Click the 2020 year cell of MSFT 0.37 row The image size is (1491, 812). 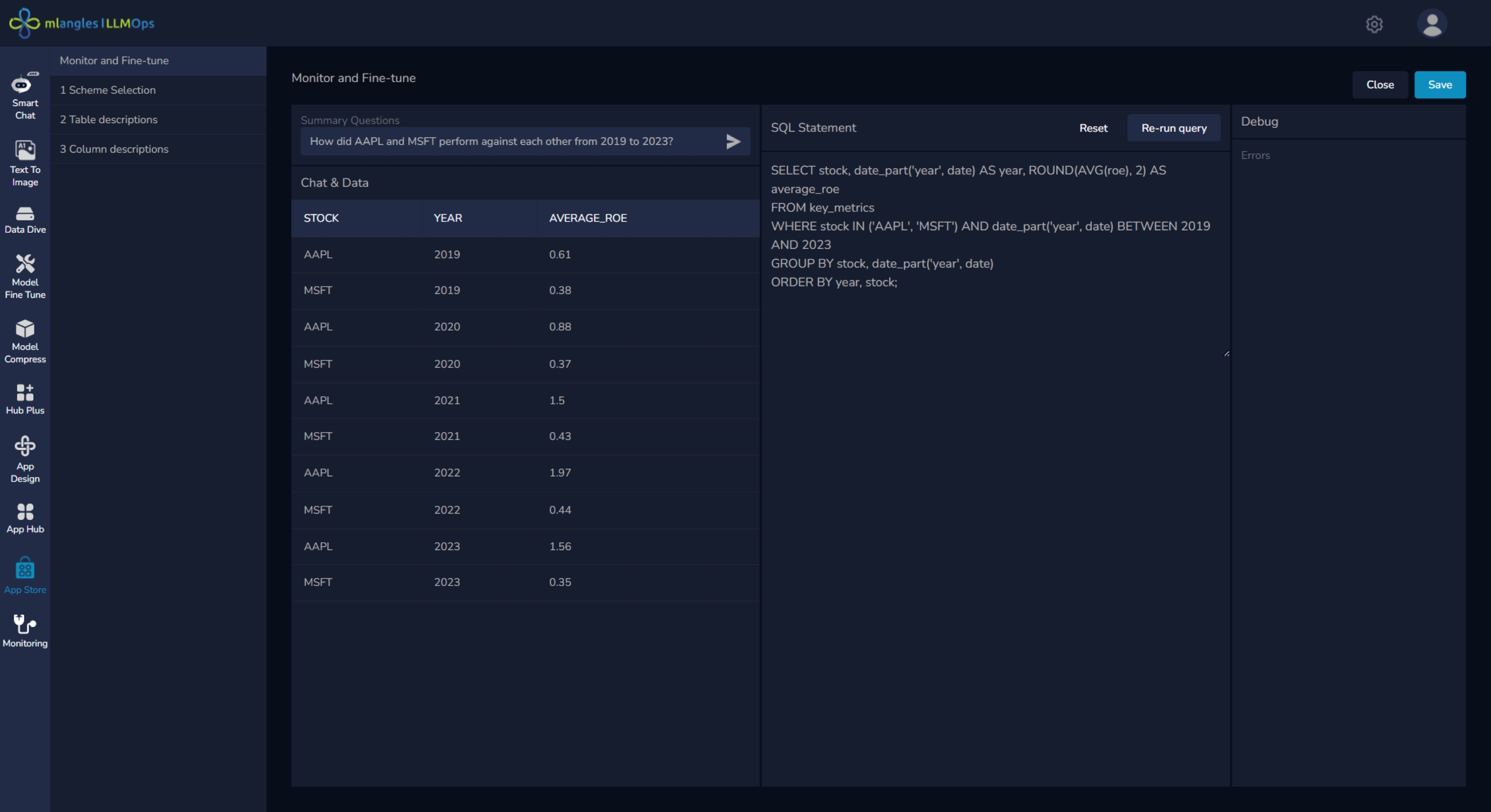coord(447,364)
